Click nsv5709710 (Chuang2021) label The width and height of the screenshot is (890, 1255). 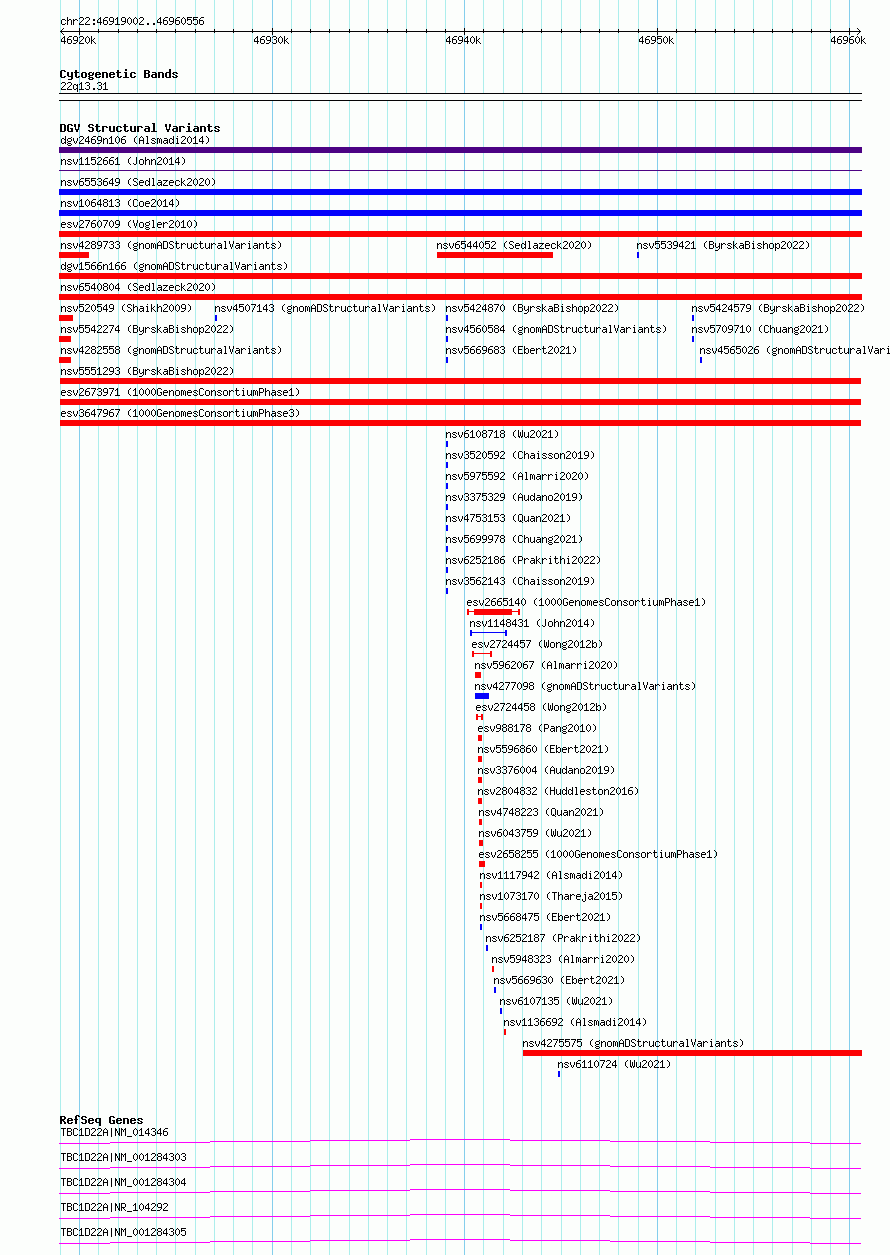[760, 330]
